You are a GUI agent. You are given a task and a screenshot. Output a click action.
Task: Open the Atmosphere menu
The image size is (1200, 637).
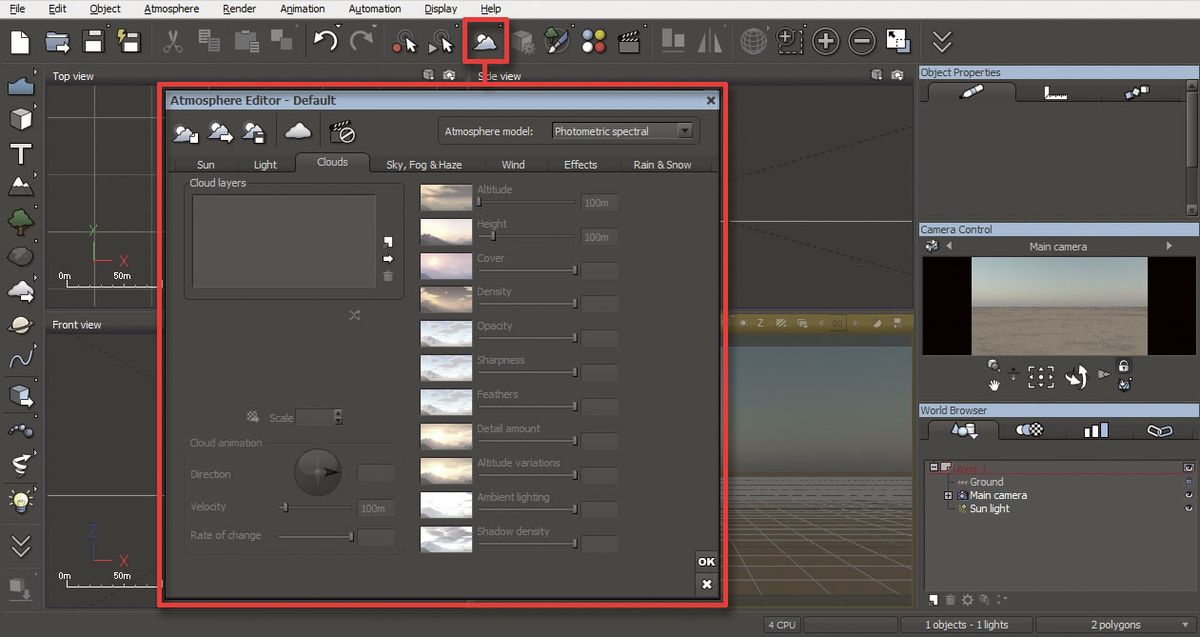(171, 8)
